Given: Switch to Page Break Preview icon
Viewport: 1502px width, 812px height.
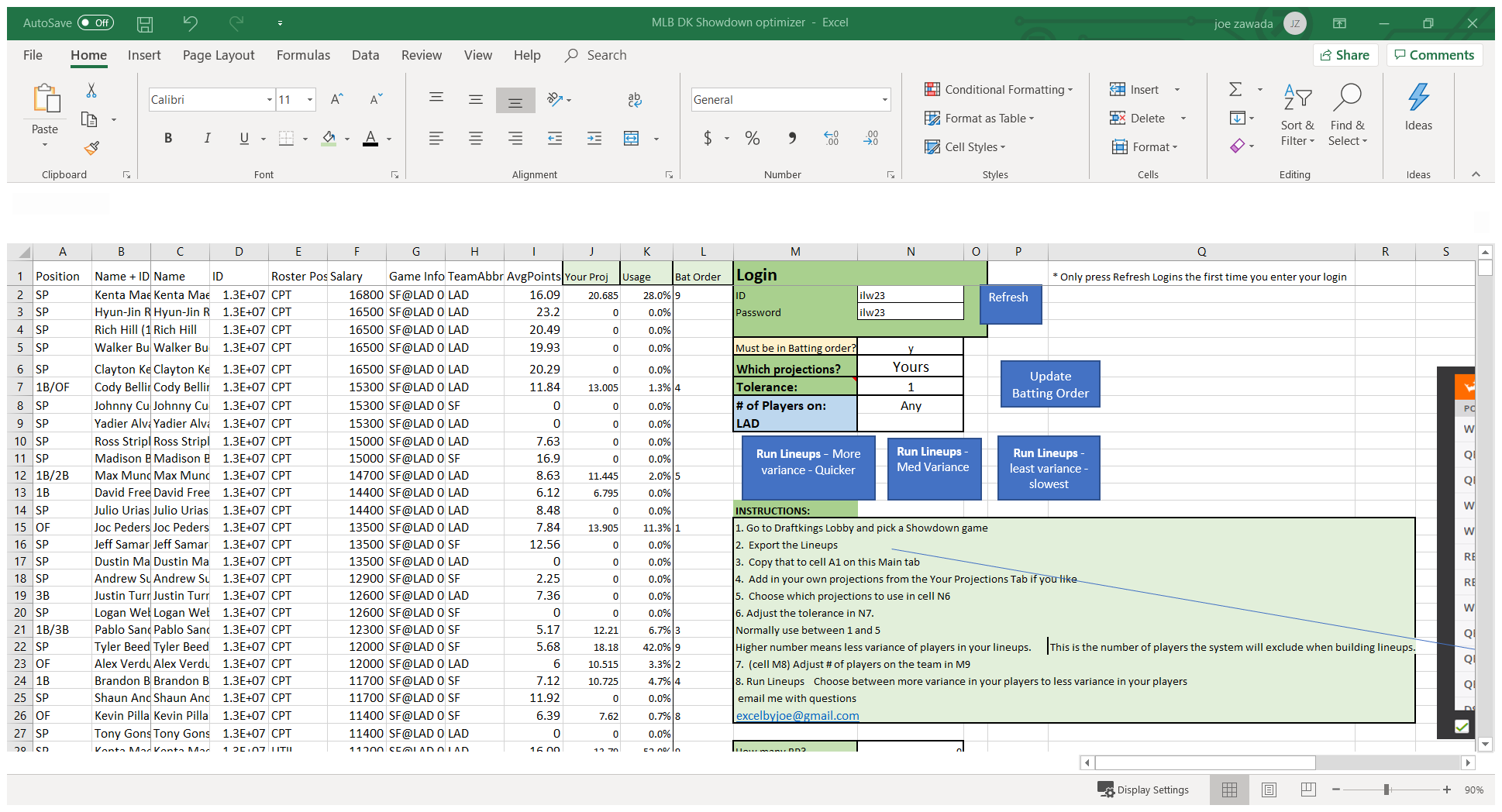Looking at the screenshot, I should [1308, 790].
